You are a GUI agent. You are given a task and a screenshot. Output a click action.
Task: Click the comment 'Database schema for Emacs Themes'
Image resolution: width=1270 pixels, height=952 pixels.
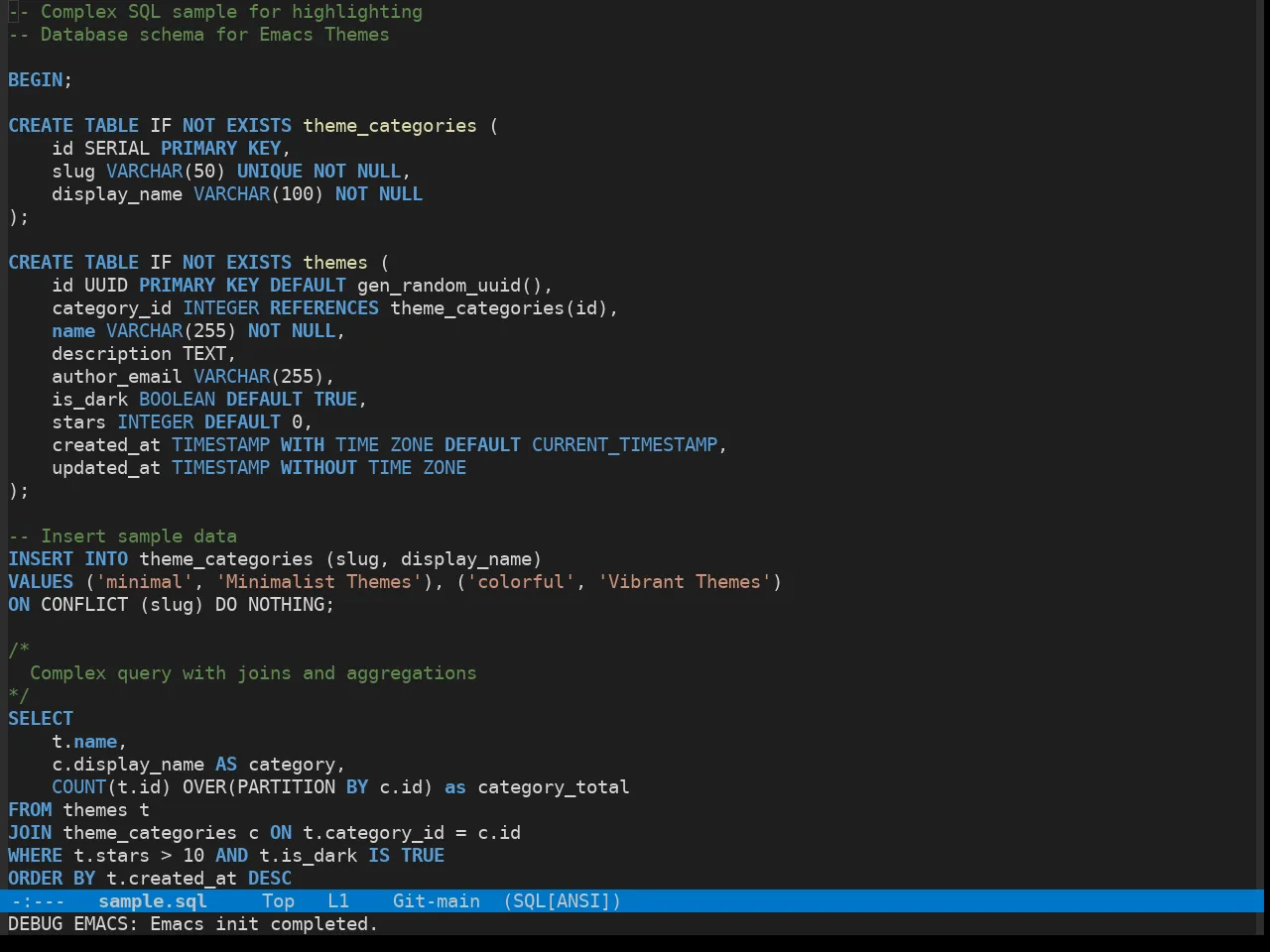tap(215, 35)
